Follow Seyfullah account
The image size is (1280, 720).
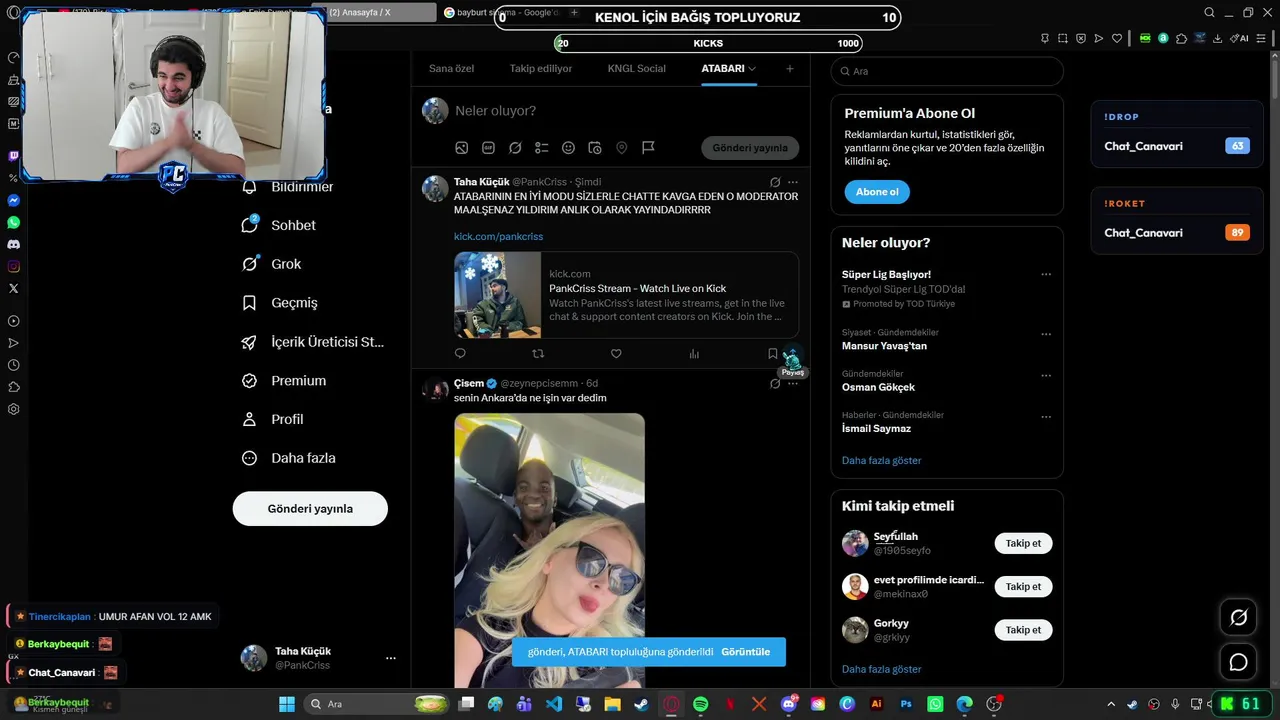pyautogui.click(x=1023, y=543)
